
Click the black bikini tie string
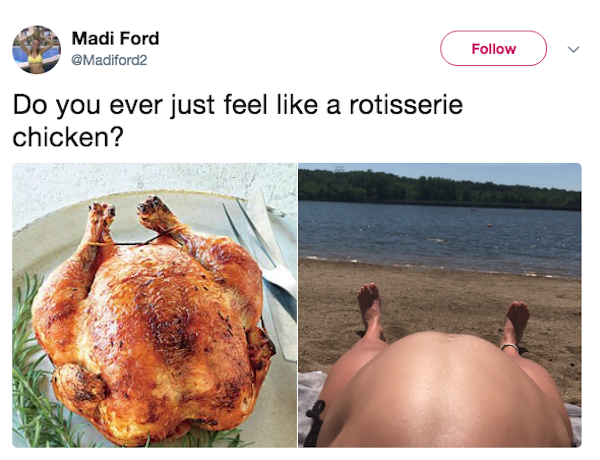click(316, 421)
